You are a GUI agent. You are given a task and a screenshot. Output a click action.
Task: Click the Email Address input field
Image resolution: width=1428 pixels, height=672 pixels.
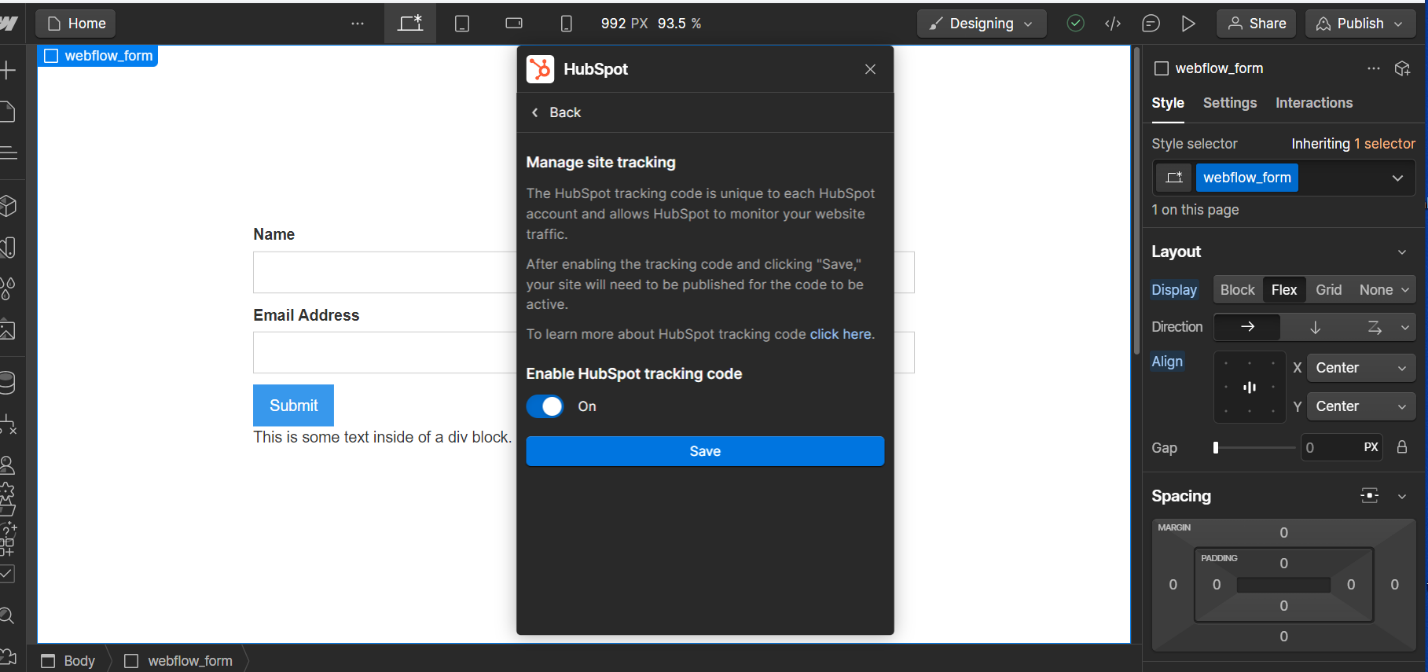coord(584,352)
